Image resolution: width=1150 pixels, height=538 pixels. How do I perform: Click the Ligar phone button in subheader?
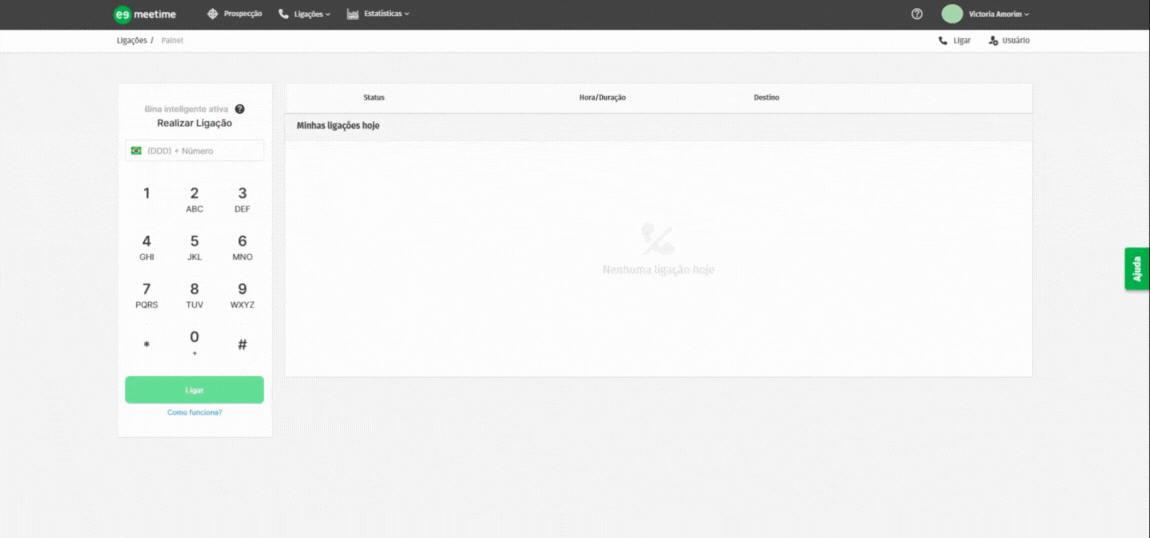(955, 40)
